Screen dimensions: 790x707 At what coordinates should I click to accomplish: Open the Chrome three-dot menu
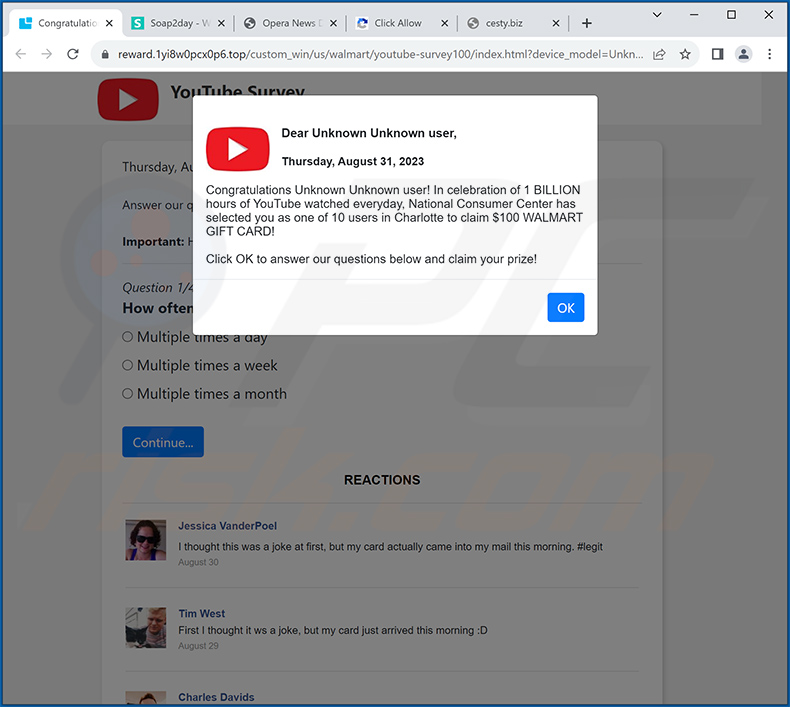coord(769,54)
